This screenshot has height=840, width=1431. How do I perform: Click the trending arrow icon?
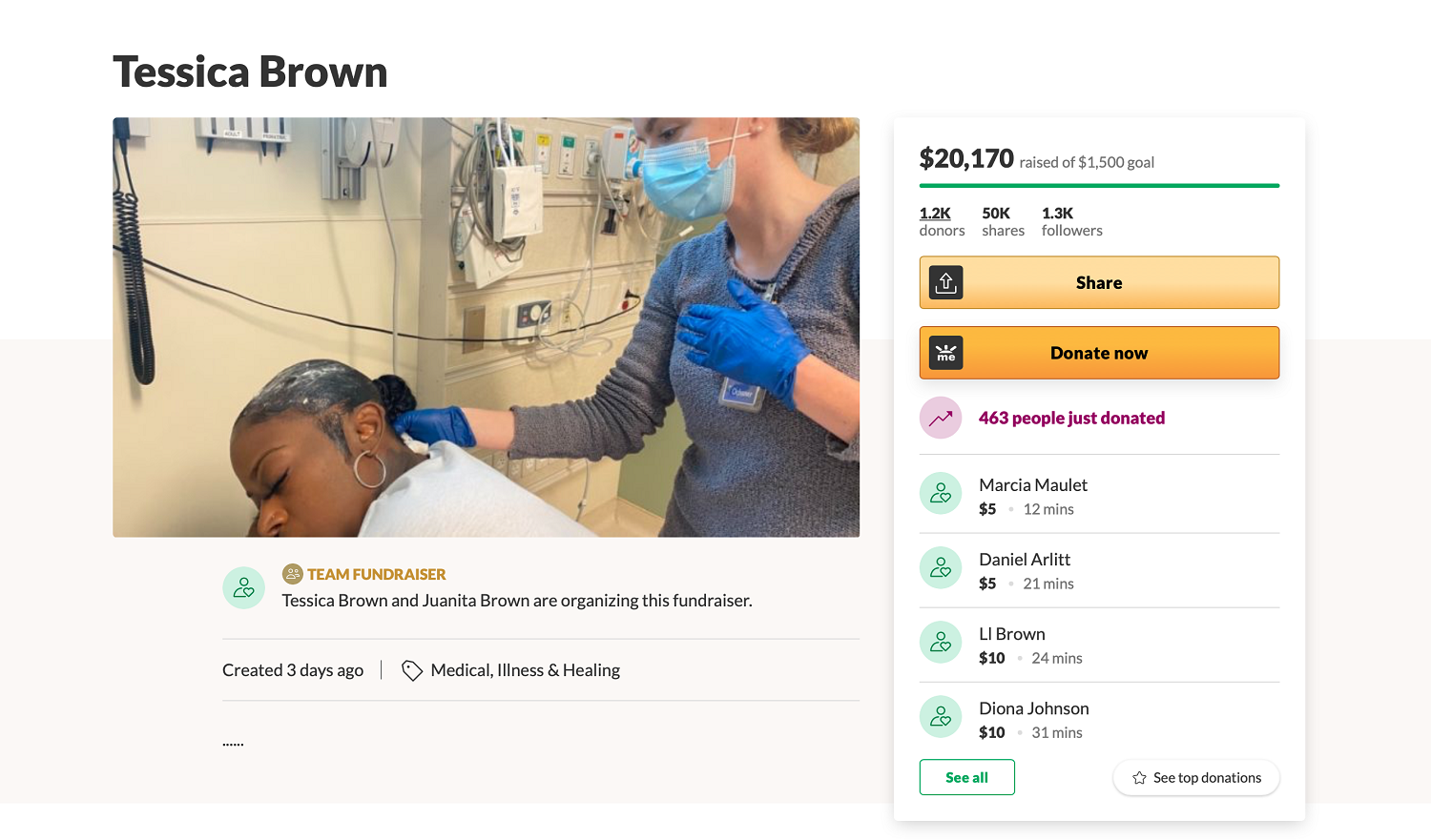(941, 419)
